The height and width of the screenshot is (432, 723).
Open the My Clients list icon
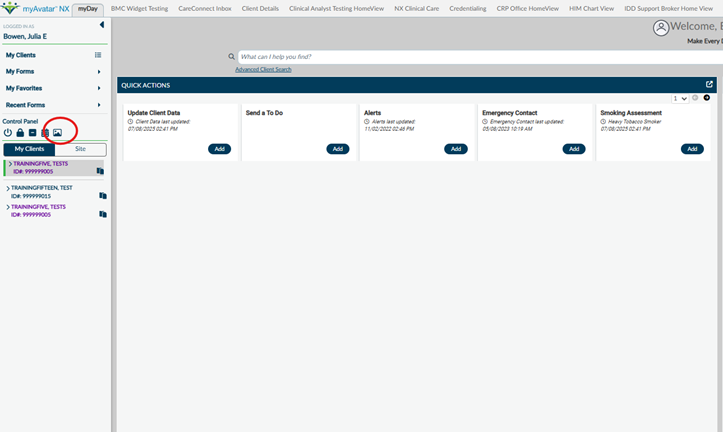click(x=98, y=55)
